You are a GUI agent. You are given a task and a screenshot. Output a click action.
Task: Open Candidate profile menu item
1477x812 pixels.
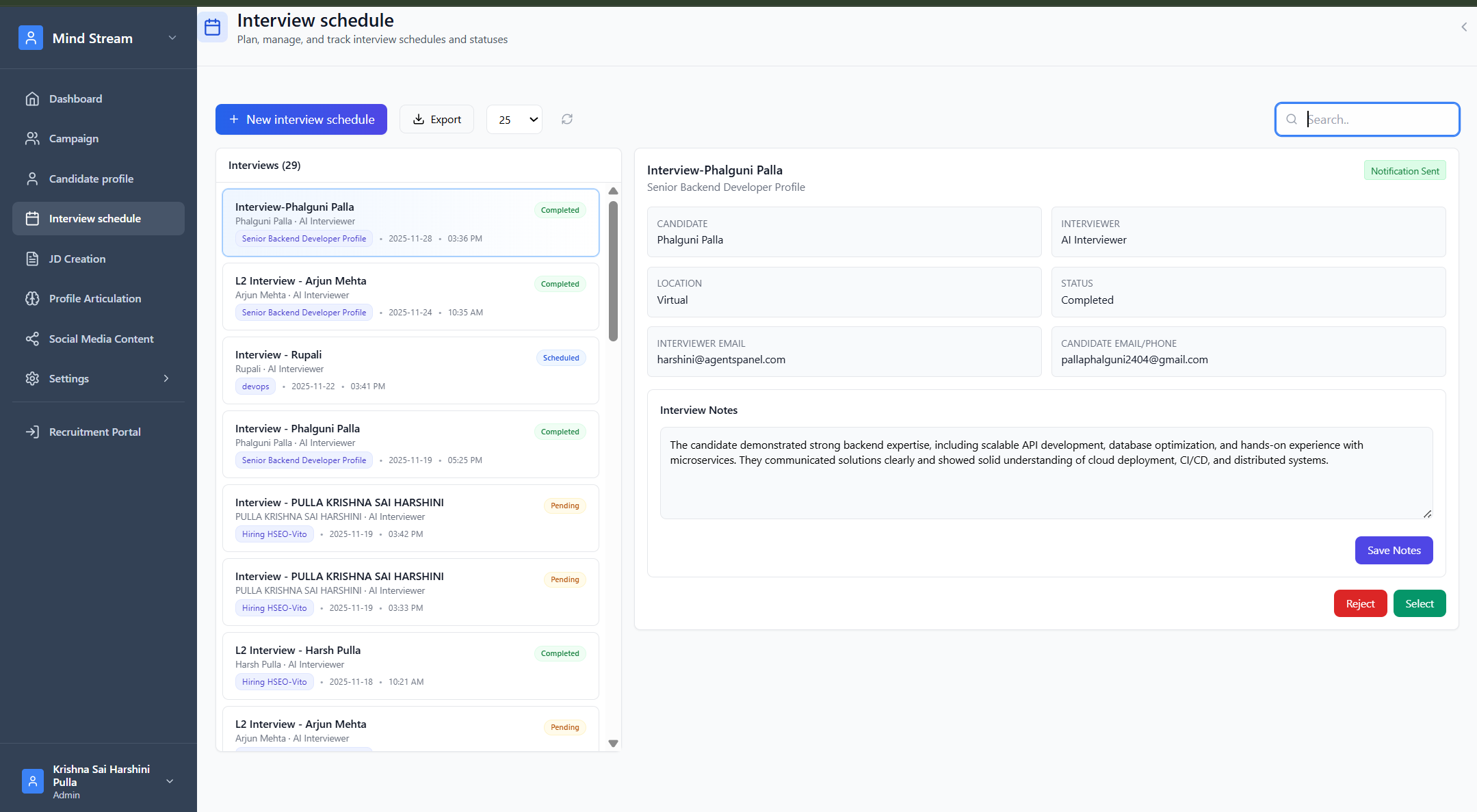click(91, 179)
